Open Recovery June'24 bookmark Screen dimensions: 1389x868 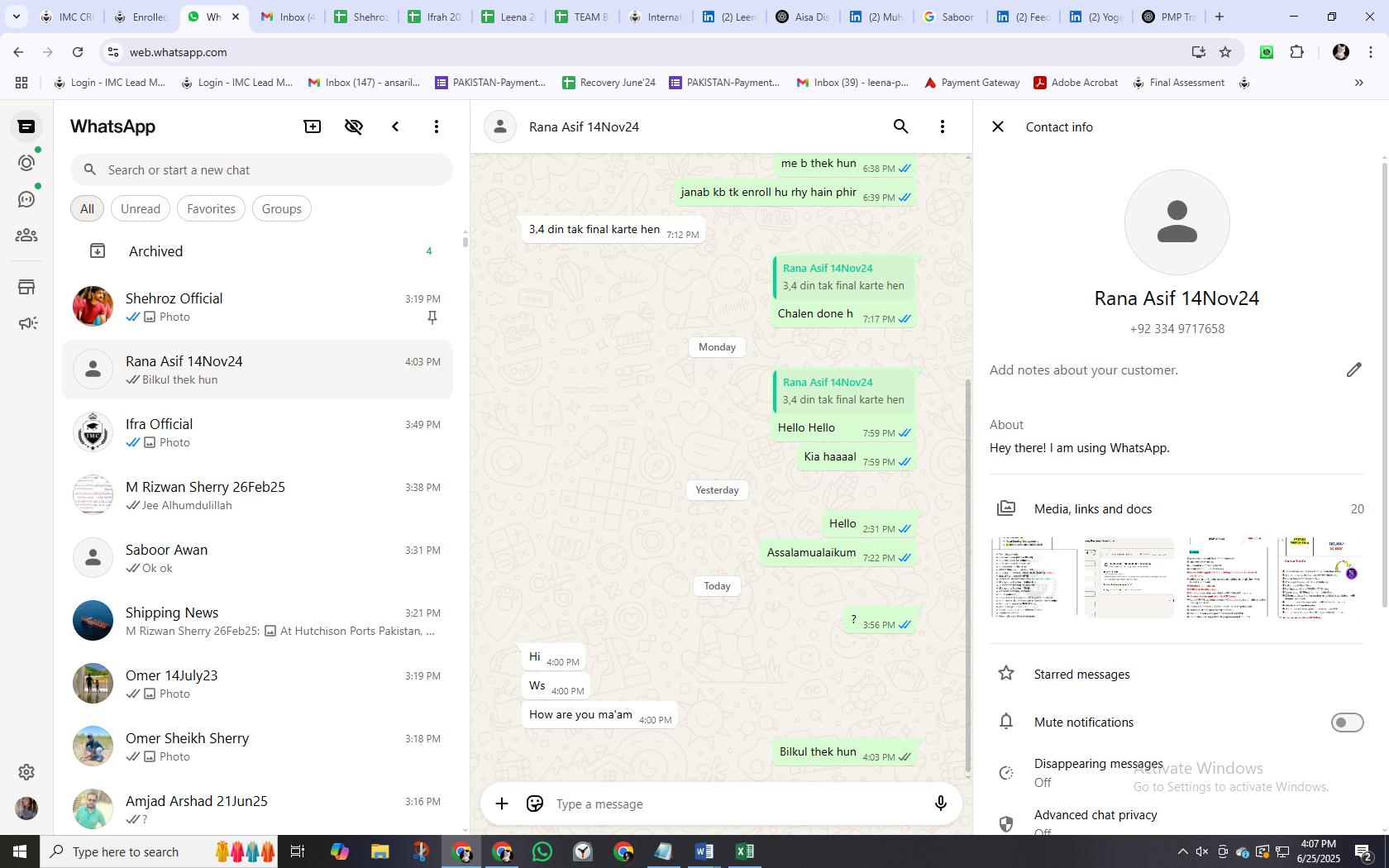[x=609, y=83]
